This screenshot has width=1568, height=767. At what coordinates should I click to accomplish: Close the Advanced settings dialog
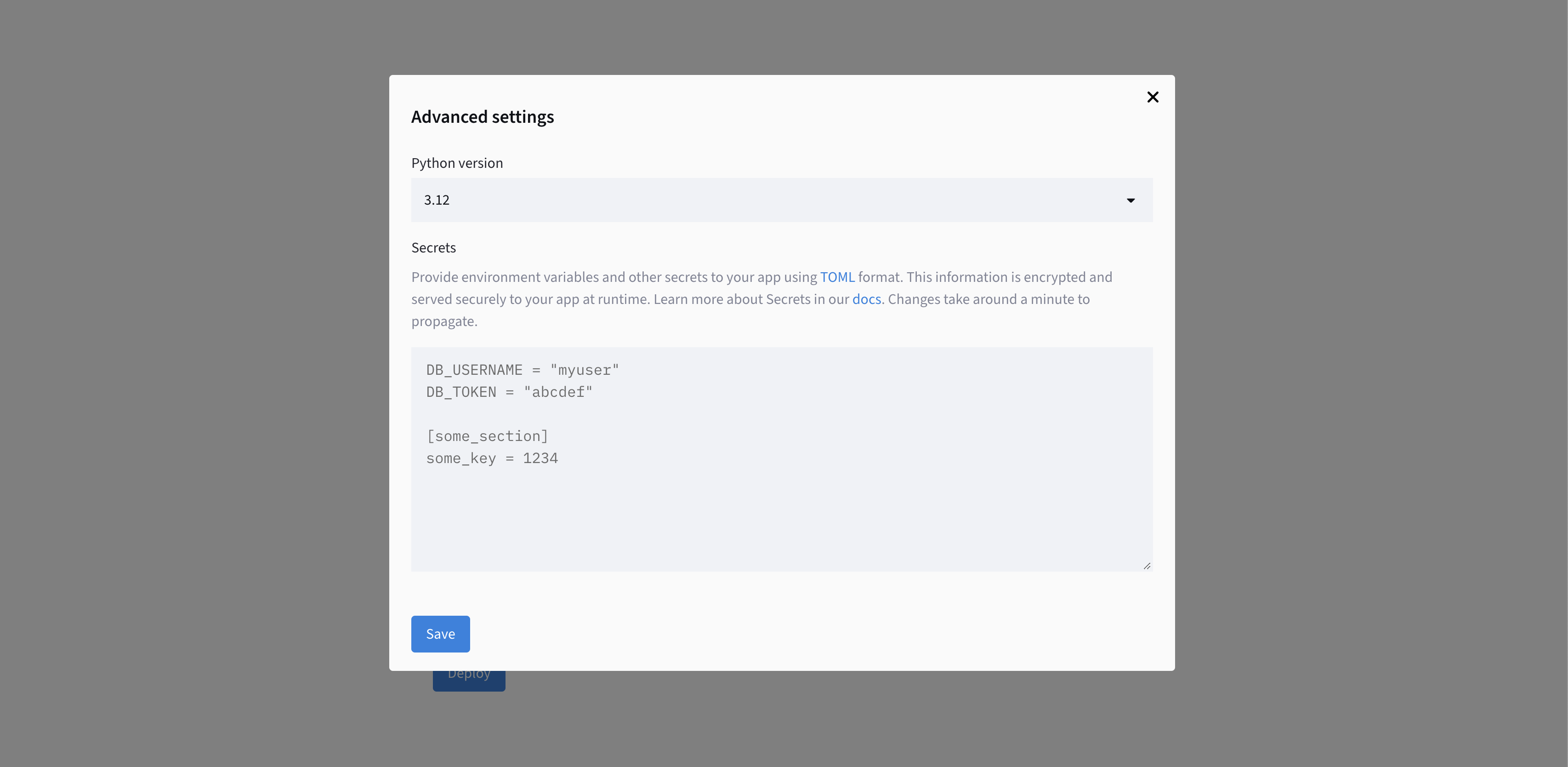click(x=1152, y=97)
